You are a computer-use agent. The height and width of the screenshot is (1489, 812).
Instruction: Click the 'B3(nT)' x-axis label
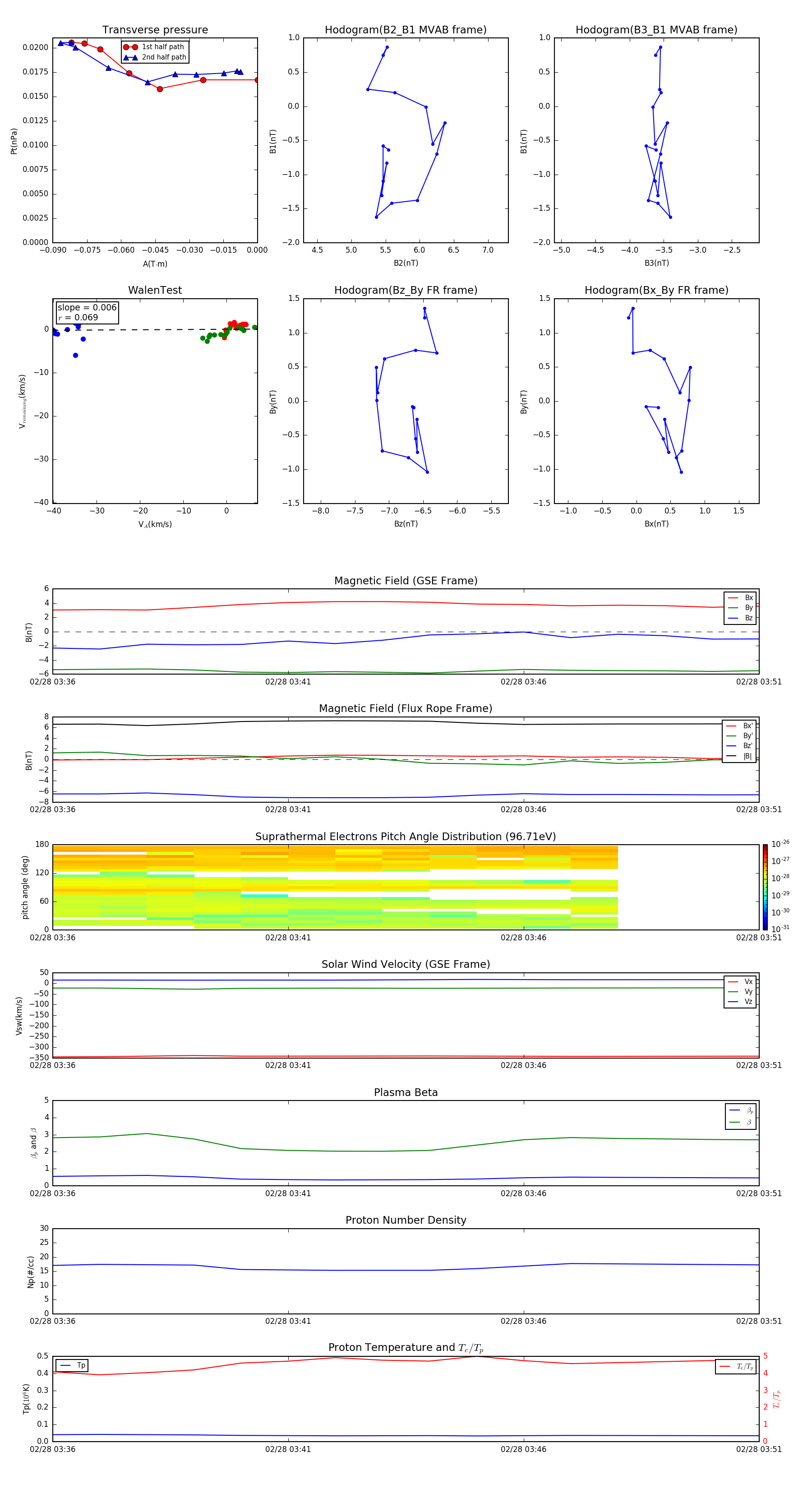[656, 263]
